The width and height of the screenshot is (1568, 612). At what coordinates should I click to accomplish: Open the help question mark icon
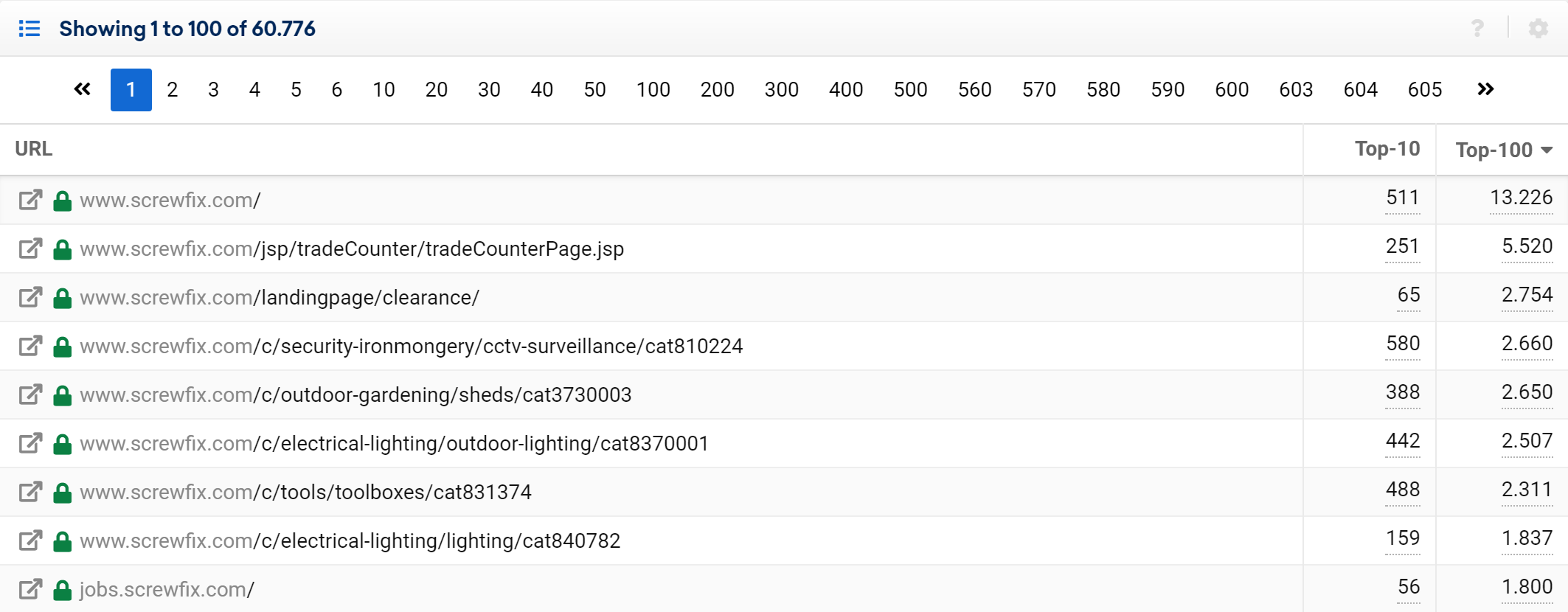click(x=1477, y=29)
